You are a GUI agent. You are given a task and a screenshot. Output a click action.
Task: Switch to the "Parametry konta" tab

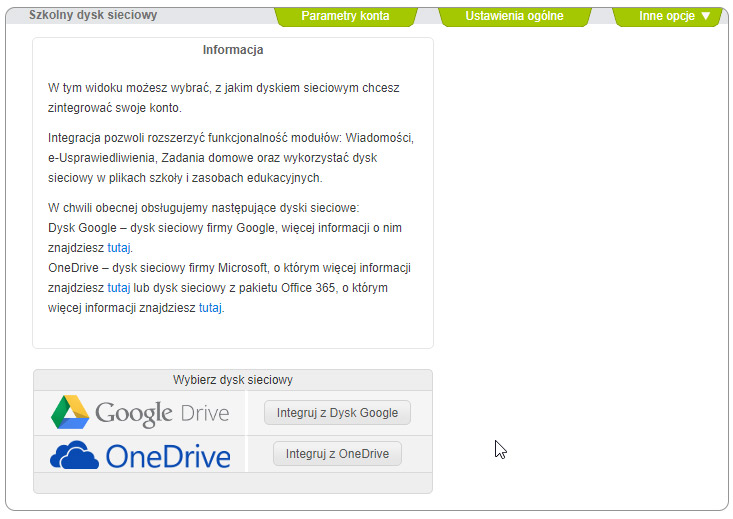[345, 16]
